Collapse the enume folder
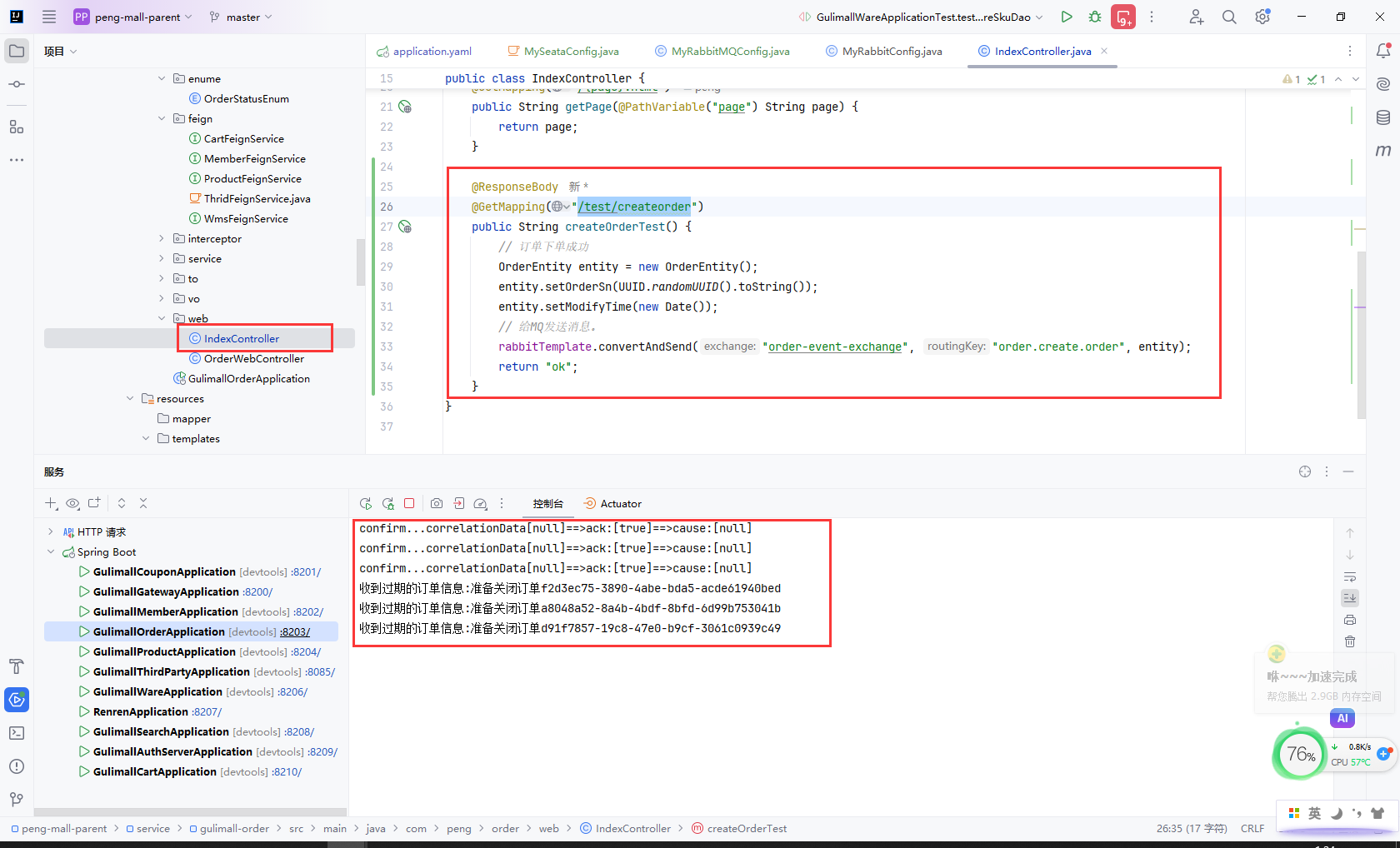Viewport: 1400px width, 848px height. click(x=162, y=78)
